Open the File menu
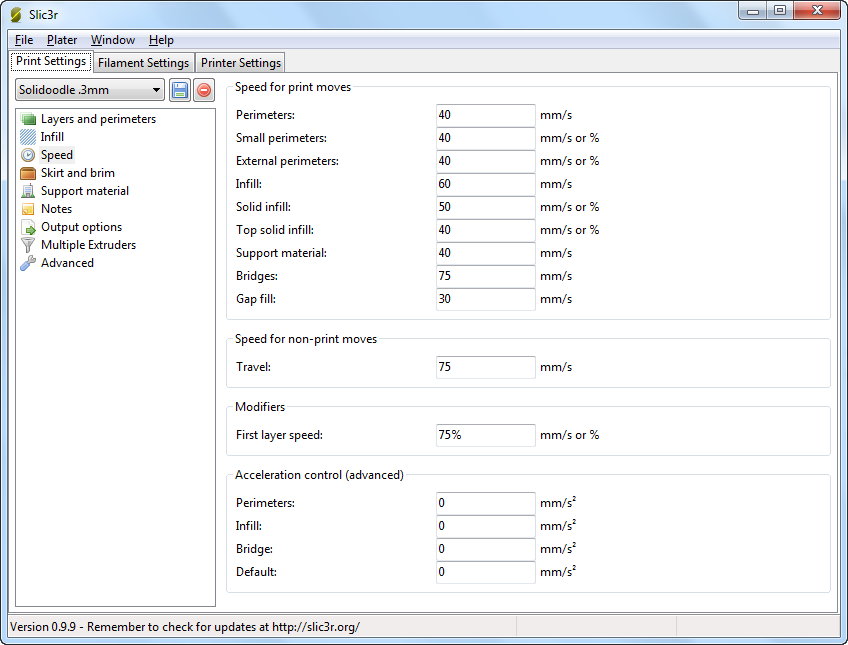 (x=24, y=40)
